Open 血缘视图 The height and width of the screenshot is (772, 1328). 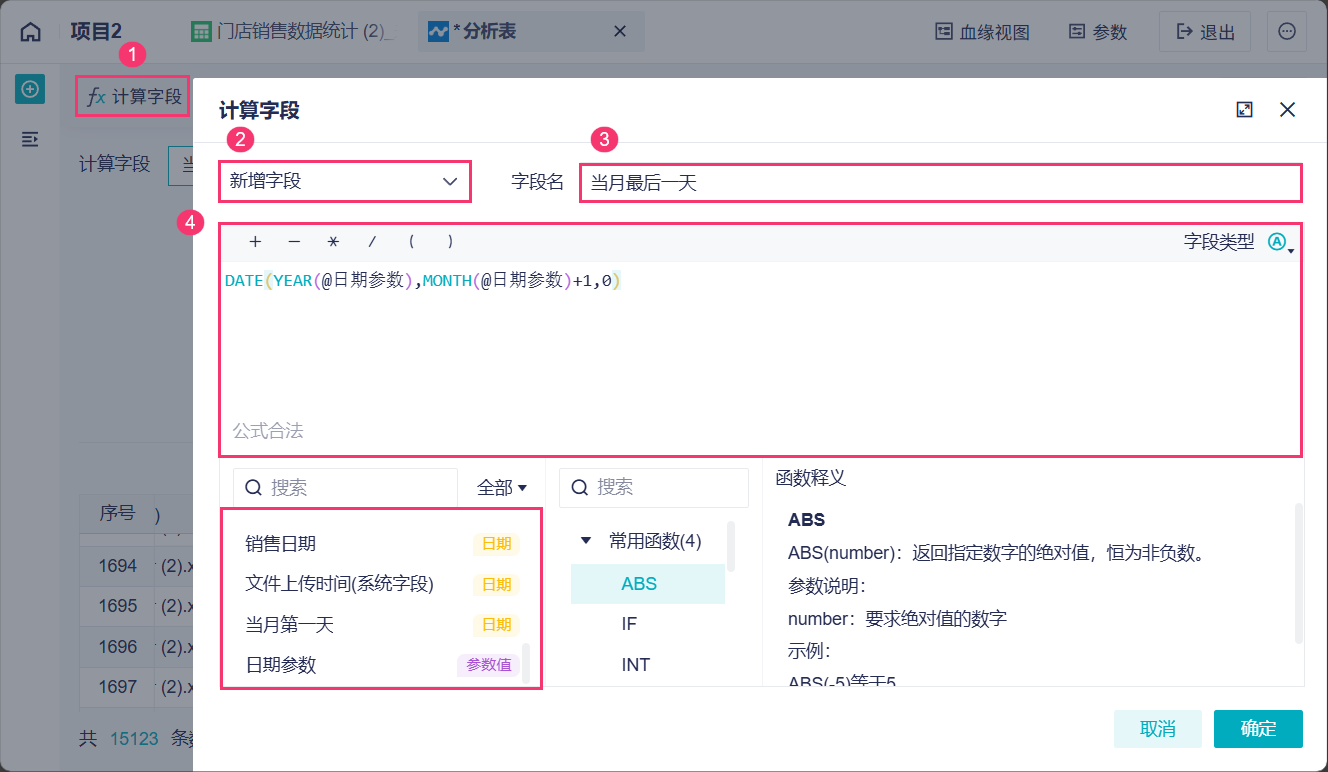(982, 32)
